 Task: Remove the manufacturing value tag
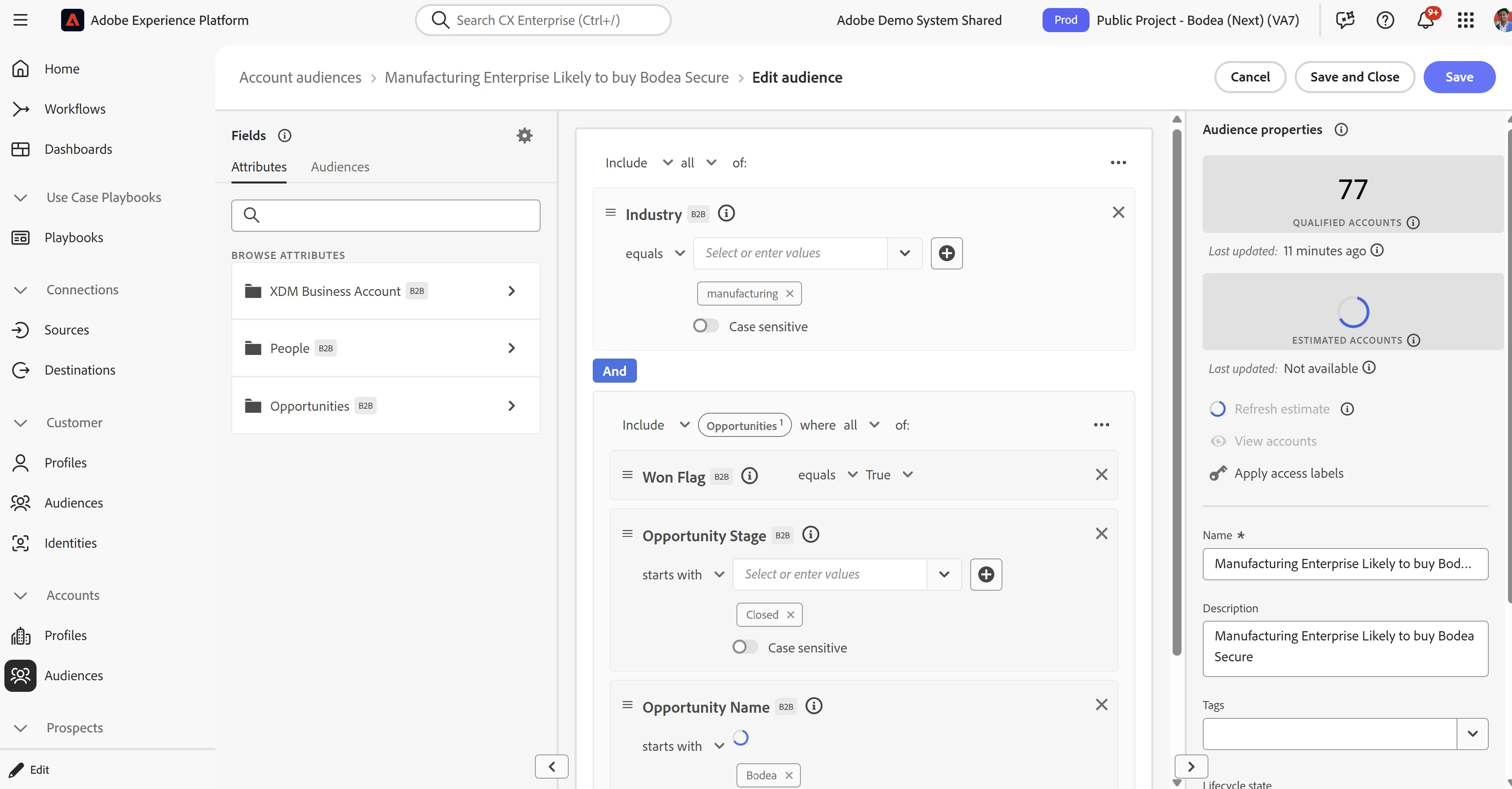pyautogui.click(x=790, y=294)
